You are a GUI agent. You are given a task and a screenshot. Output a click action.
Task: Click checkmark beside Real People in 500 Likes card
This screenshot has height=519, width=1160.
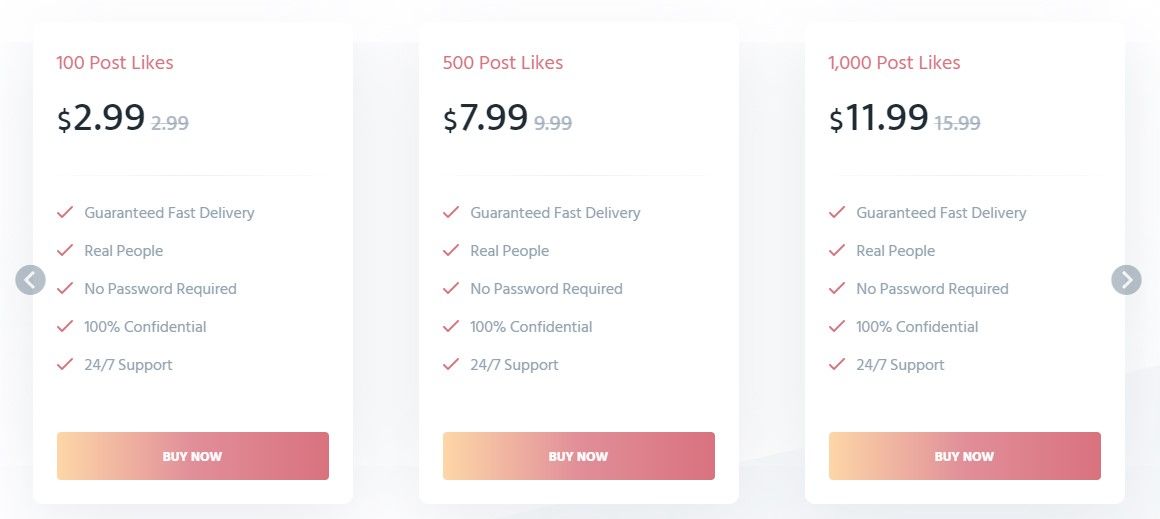(451, 251)
